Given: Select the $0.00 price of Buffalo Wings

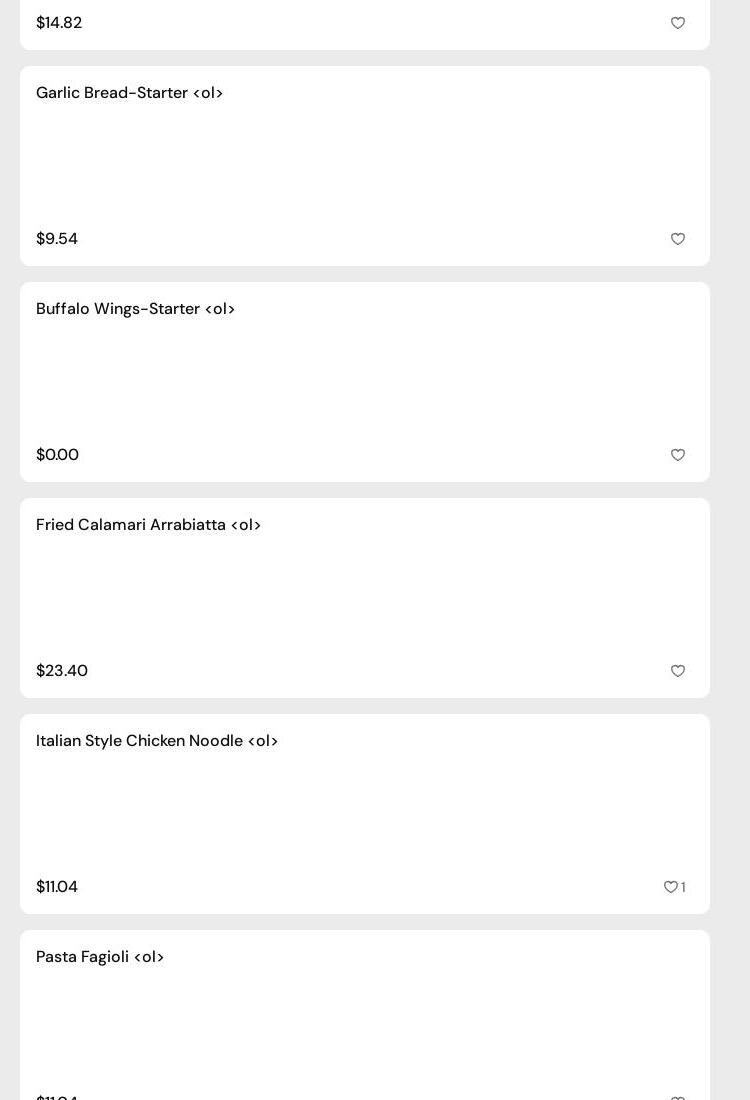Looking at the screenshot, I should pos(57,455).
